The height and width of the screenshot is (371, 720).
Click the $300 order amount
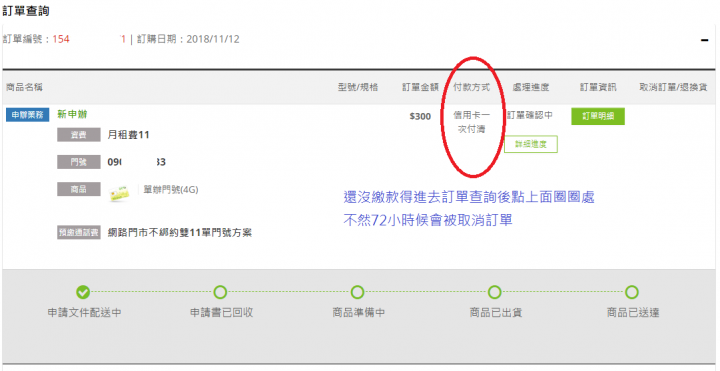(x=420, y=116)
